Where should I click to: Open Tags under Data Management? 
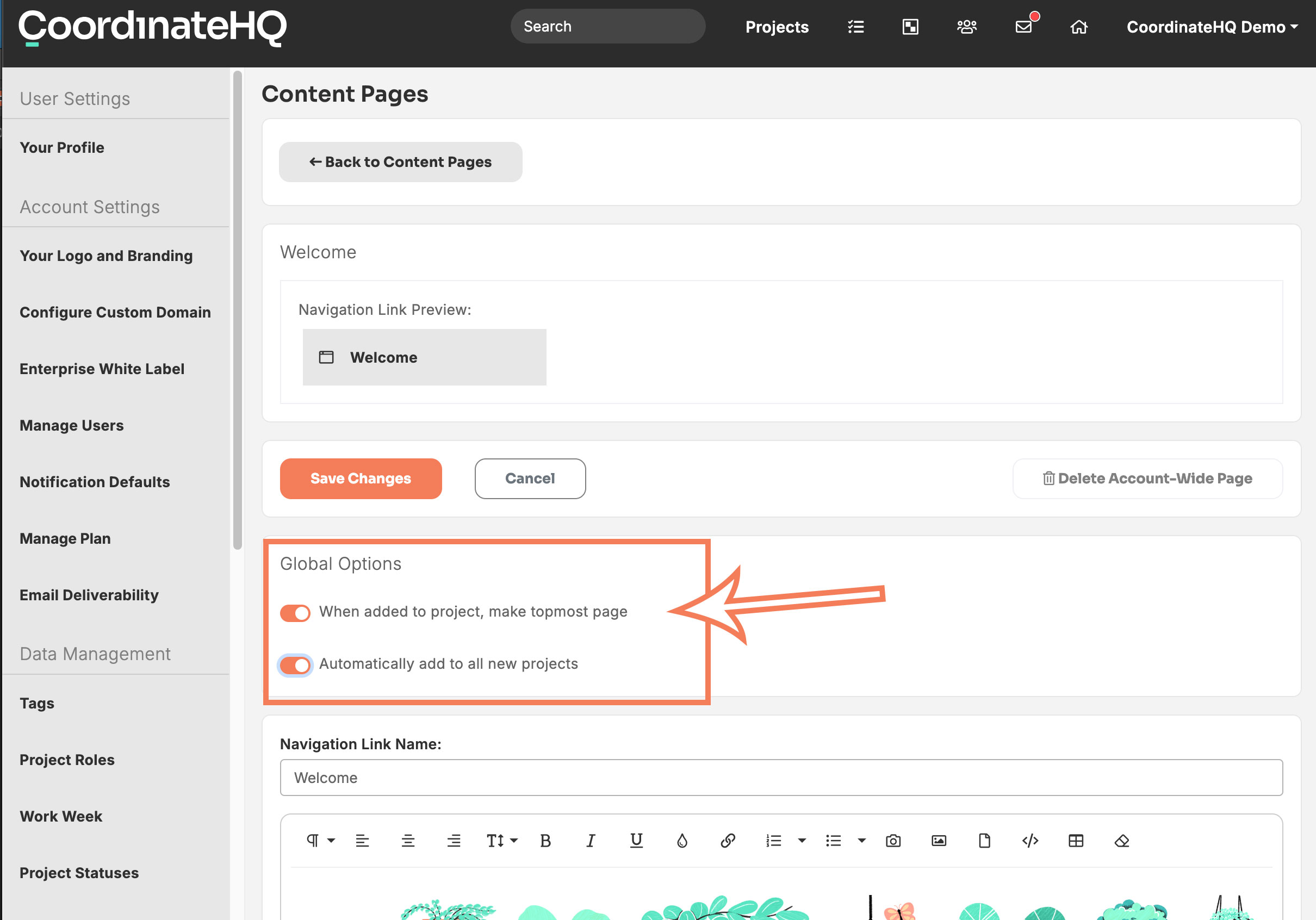[36, 704]
